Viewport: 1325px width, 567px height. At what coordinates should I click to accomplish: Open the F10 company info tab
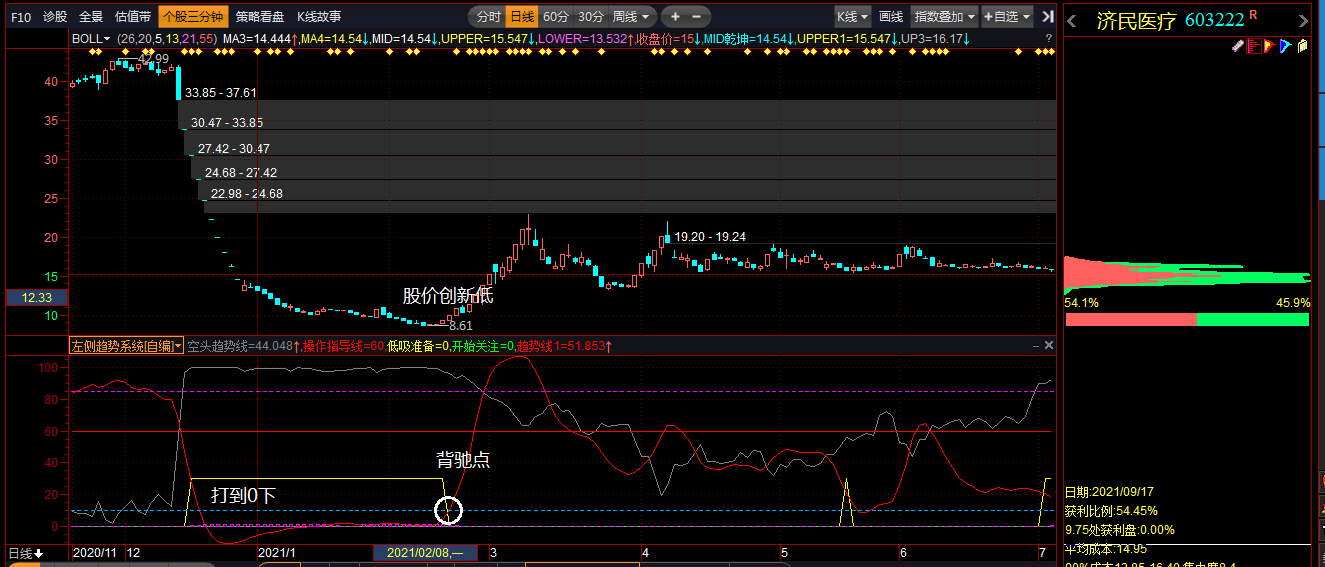[x=21, y=17]
